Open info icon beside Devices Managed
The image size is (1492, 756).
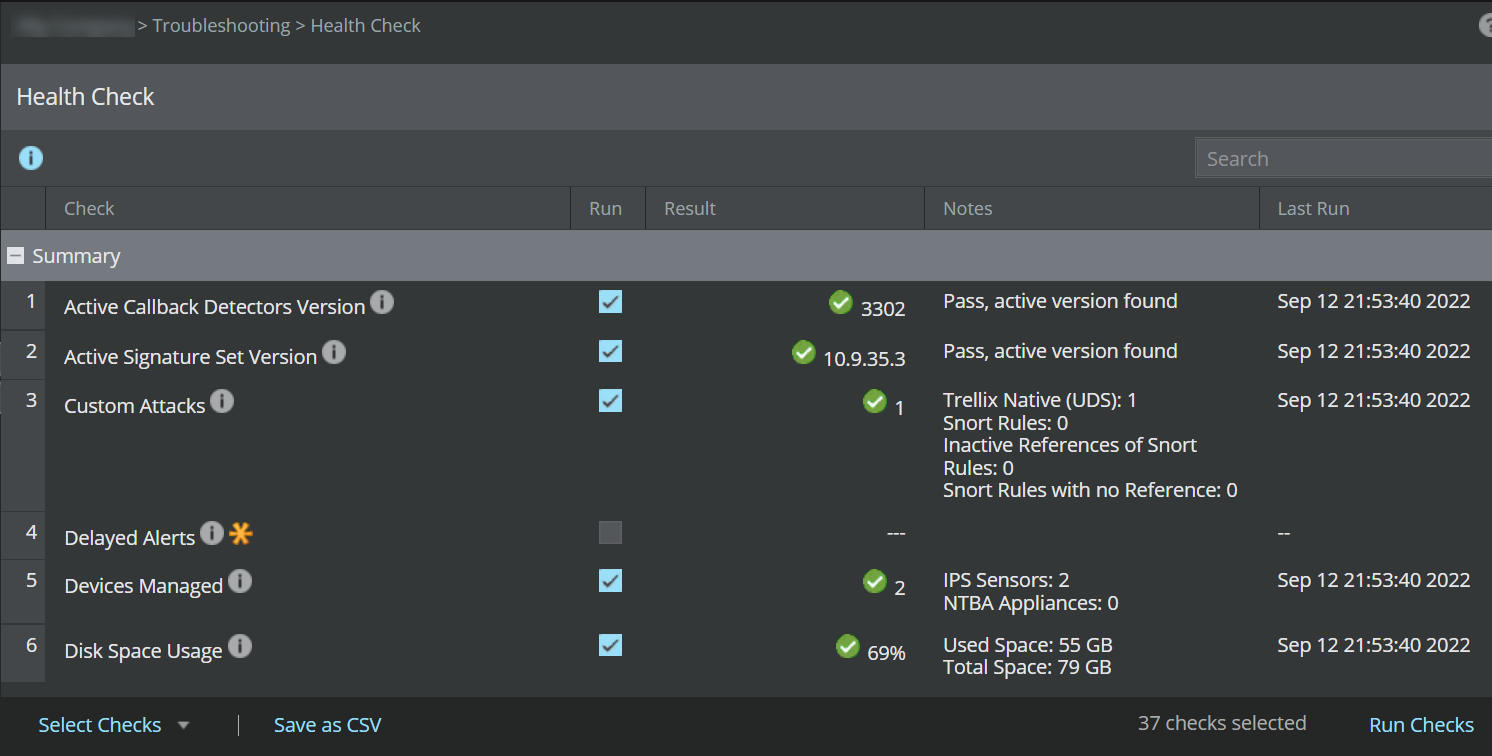240,581
